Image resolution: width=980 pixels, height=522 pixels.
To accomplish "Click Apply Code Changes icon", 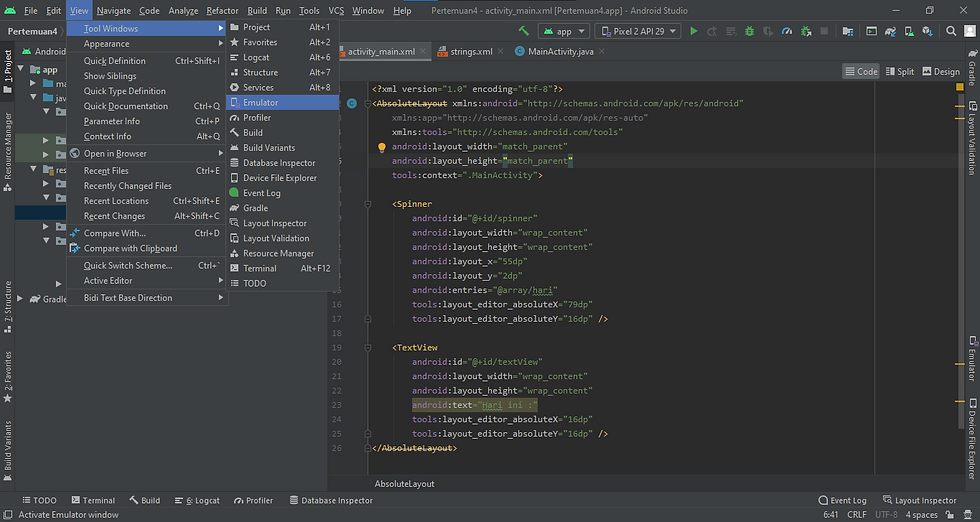I will coord(731,31).
